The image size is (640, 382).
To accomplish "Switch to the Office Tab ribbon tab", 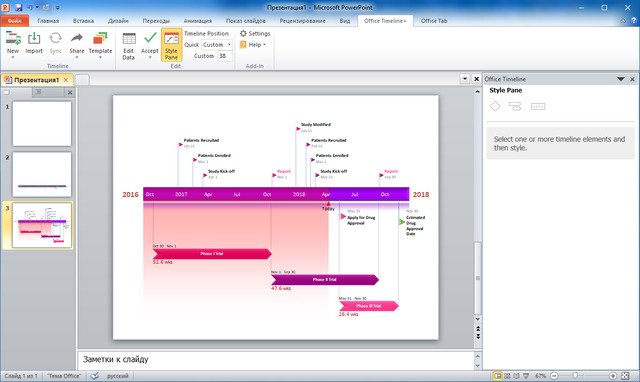I will [x=434, y=21].
